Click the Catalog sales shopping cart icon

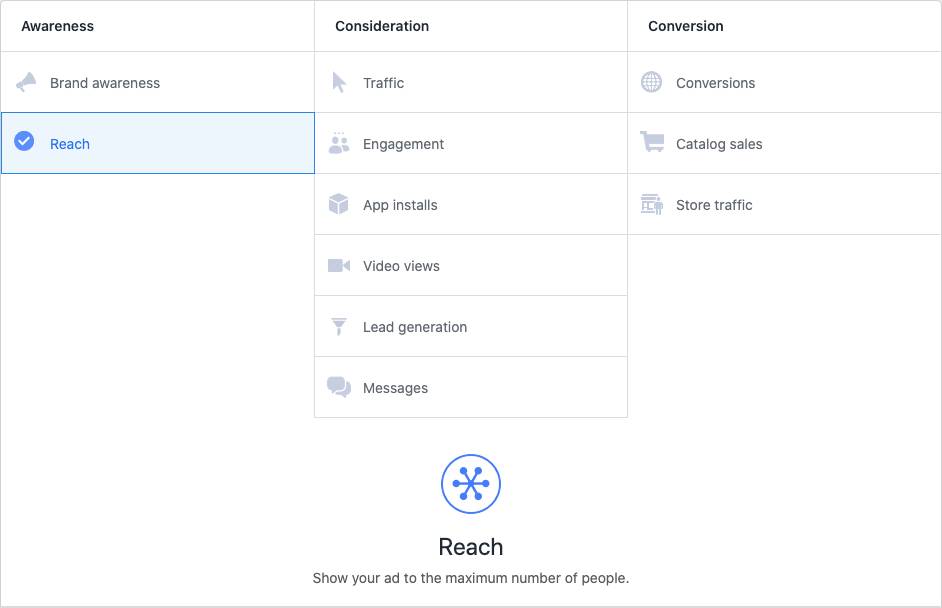click(x=650, y=143)
